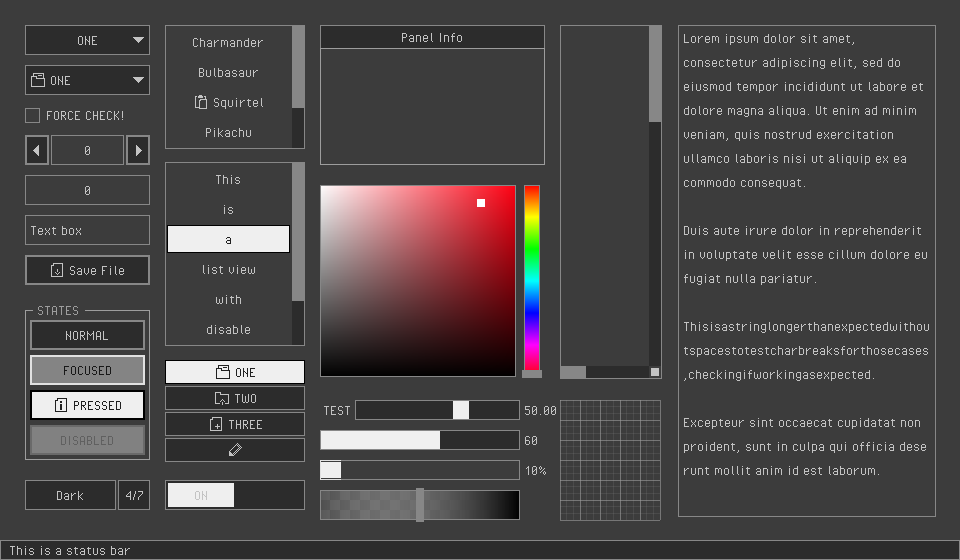Click the FOCUSED state button
Screen dimensions: 960x560
(x=87, y=370)
